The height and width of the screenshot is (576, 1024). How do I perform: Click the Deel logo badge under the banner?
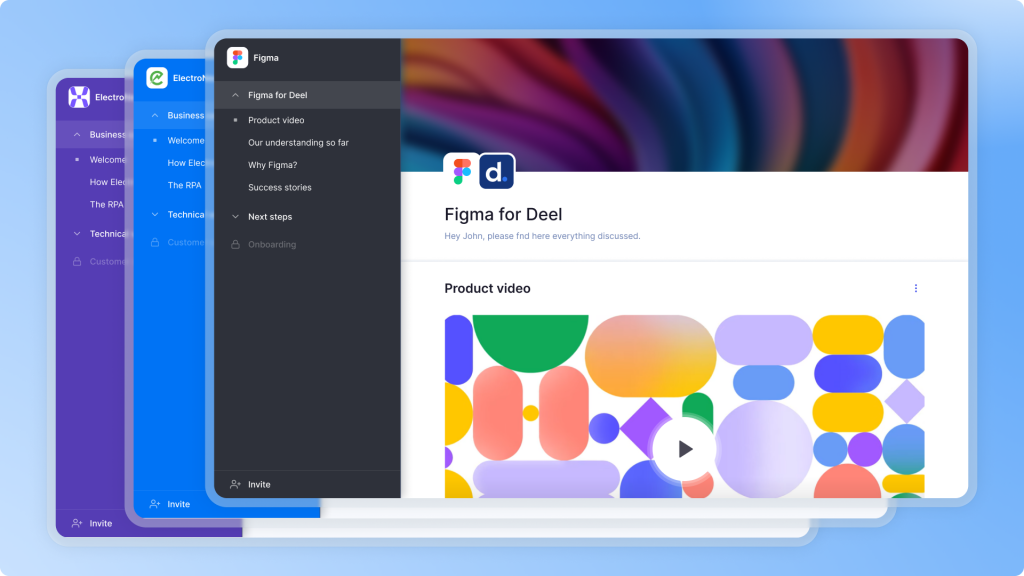point(496,172)
